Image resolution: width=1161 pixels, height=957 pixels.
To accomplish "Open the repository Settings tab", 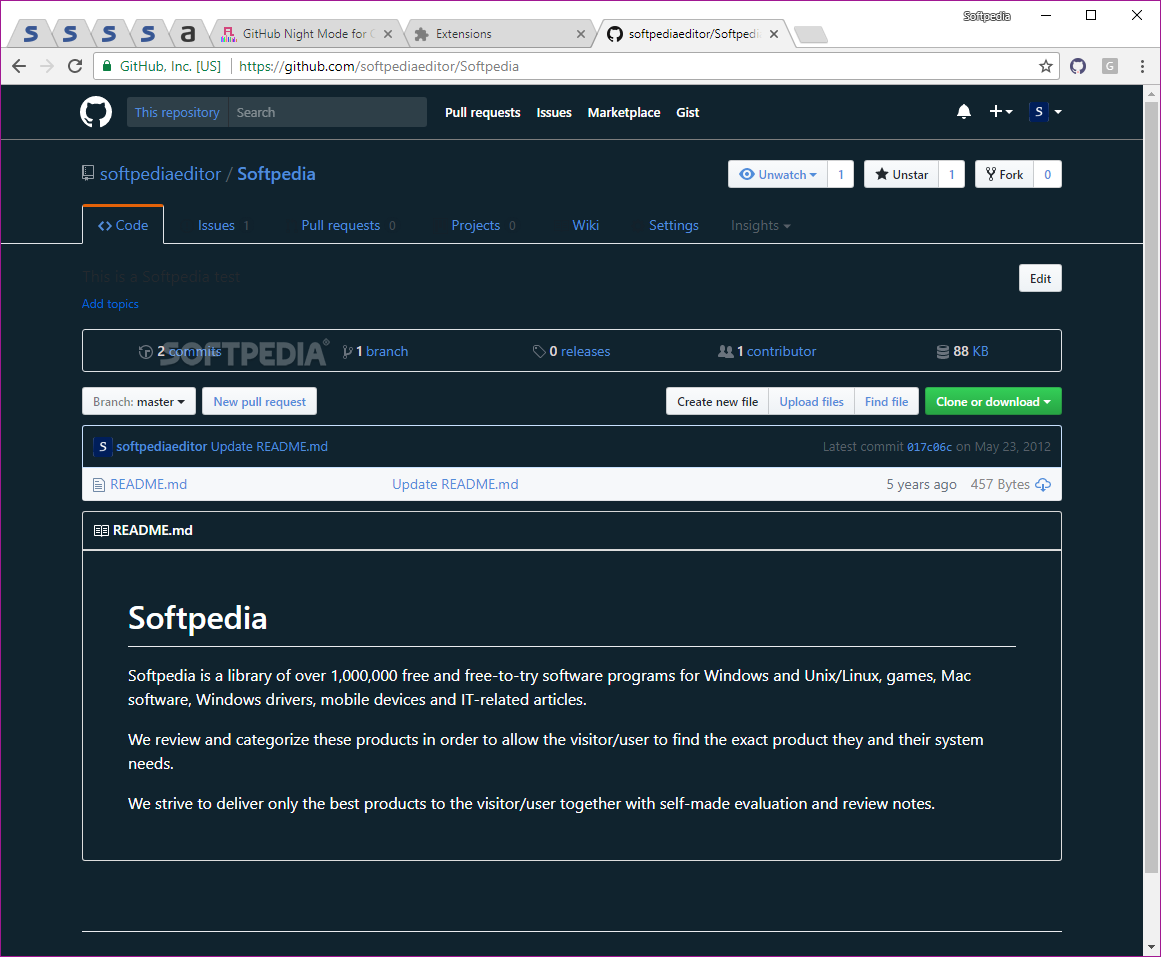I will pyautogui.click(x=673, y=225).
